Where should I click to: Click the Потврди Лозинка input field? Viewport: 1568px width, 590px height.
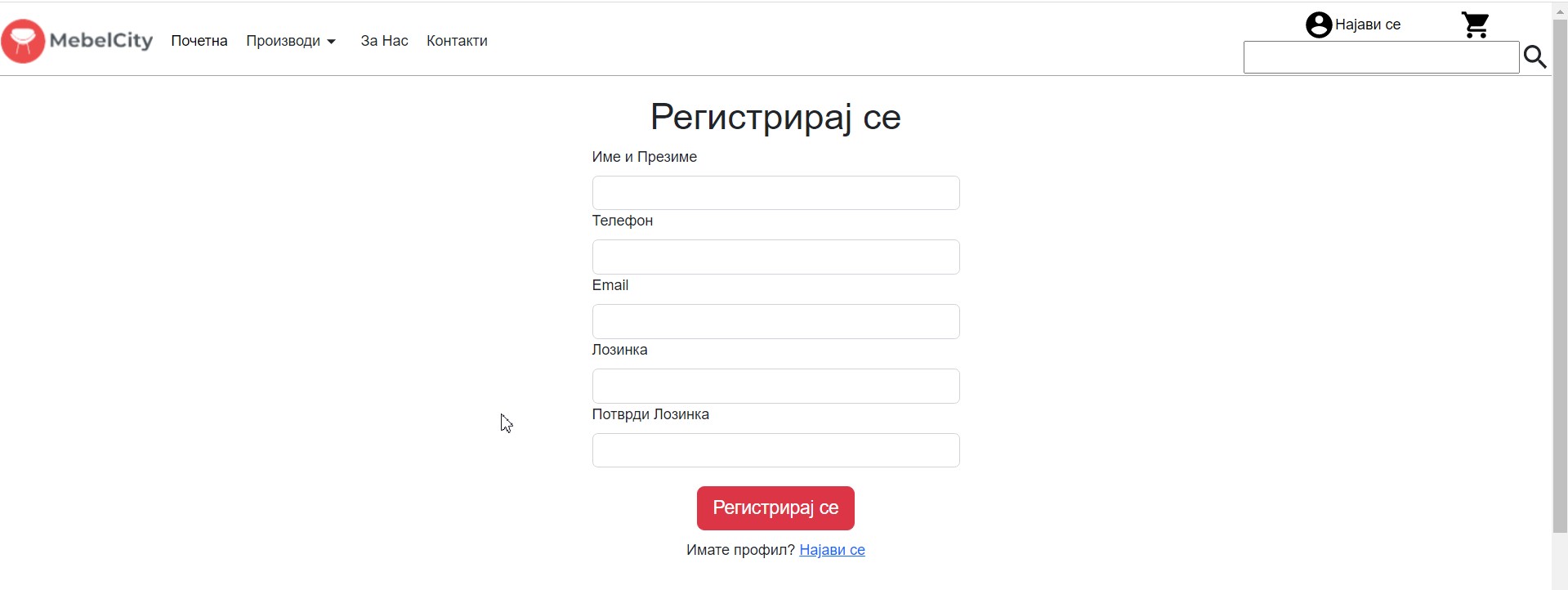point(775,450)
